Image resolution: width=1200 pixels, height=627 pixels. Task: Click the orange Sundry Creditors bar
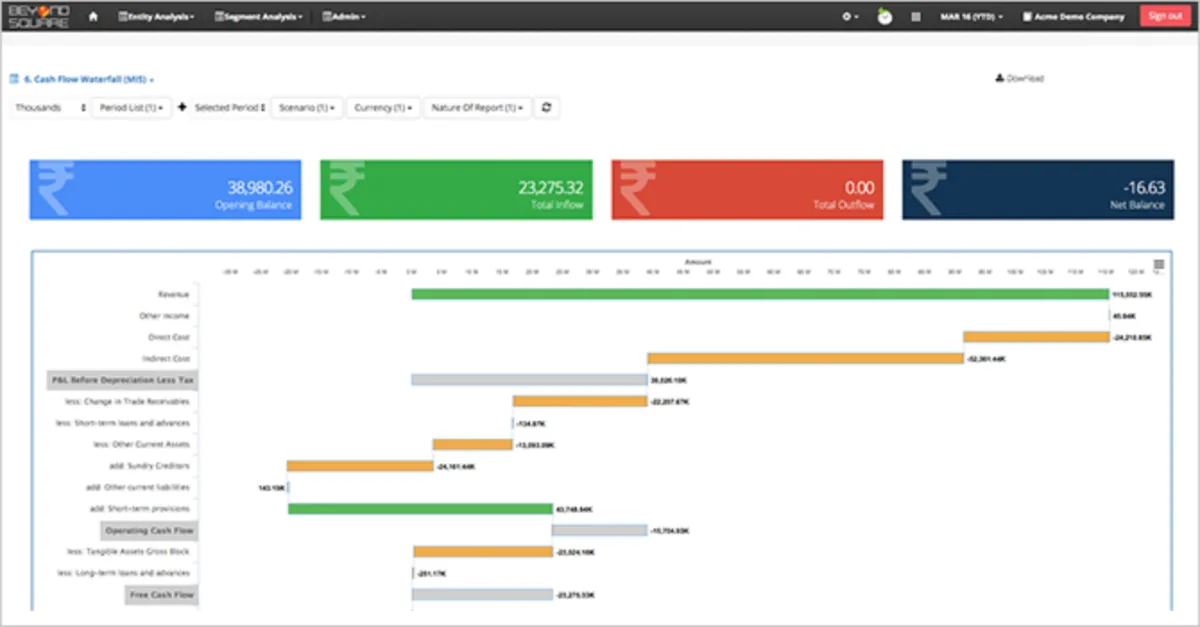pyautogui.click(x=360, y=465)
